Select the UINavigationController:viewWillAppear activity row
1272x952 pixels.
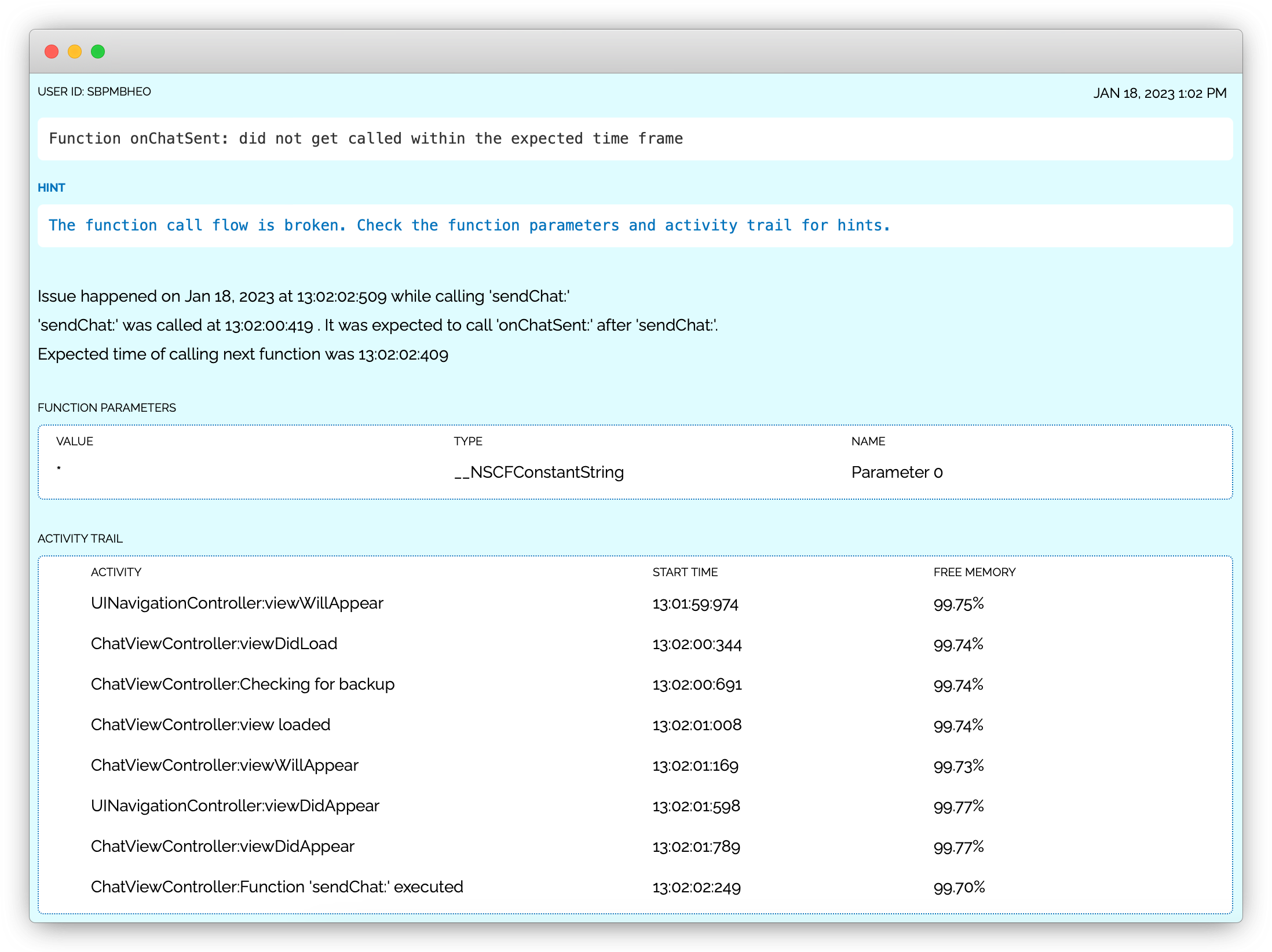[237, 603]
